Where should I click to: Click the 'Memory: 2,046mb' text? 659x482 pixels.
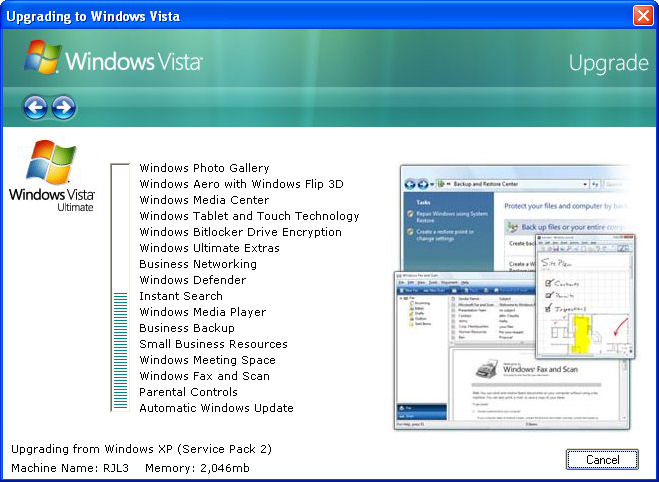pyautogui.click(x=198, y=468)
